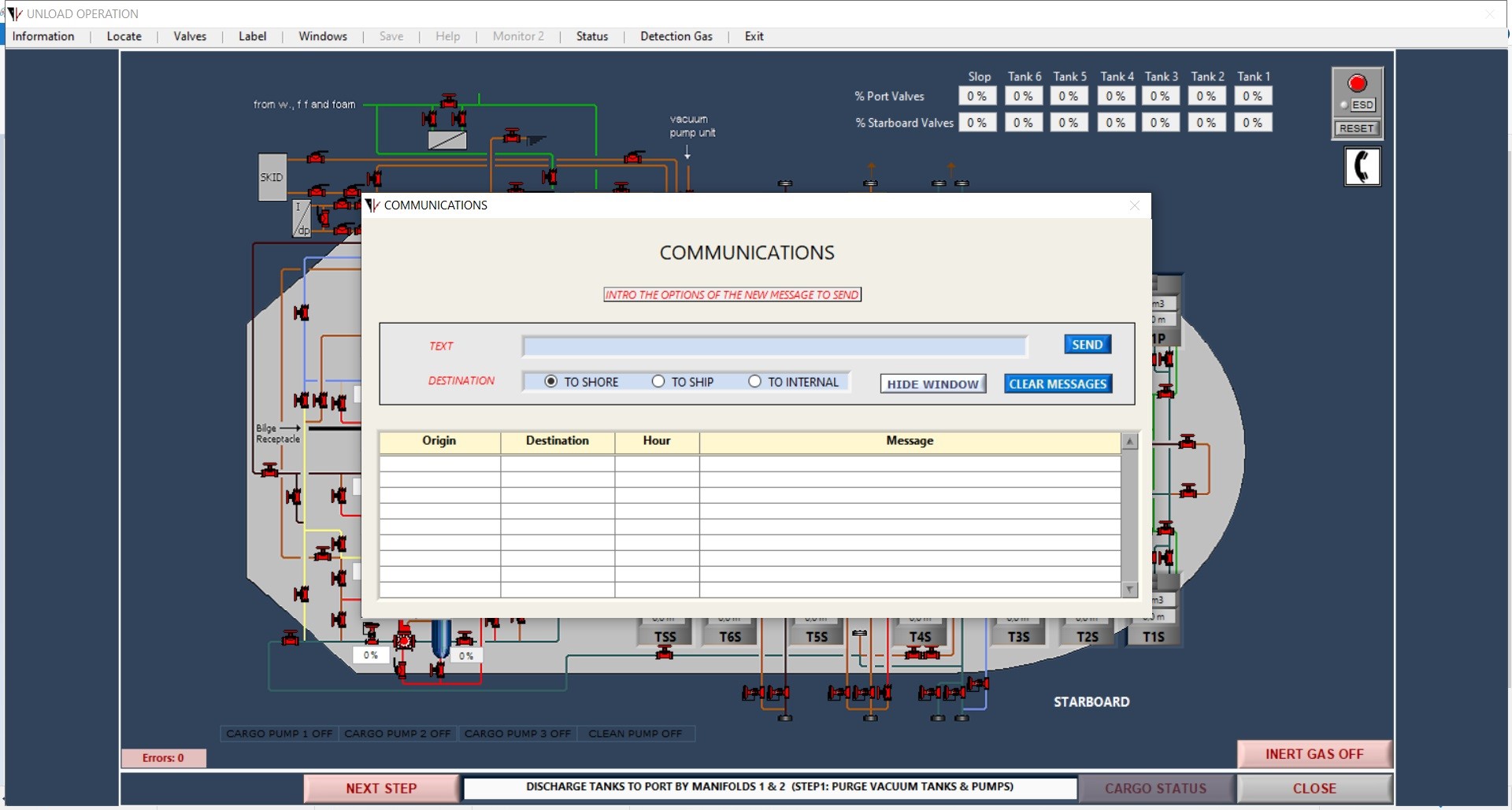This screenshot has height=810, width=1512.
Task: Click the red ESD emergency shutdown button
Action: coord(1356,83)
